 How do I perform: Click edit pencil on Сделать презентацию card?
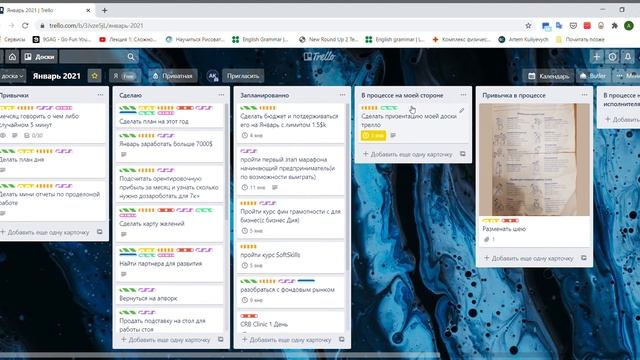pyautogui.click(x=462, y=111)
